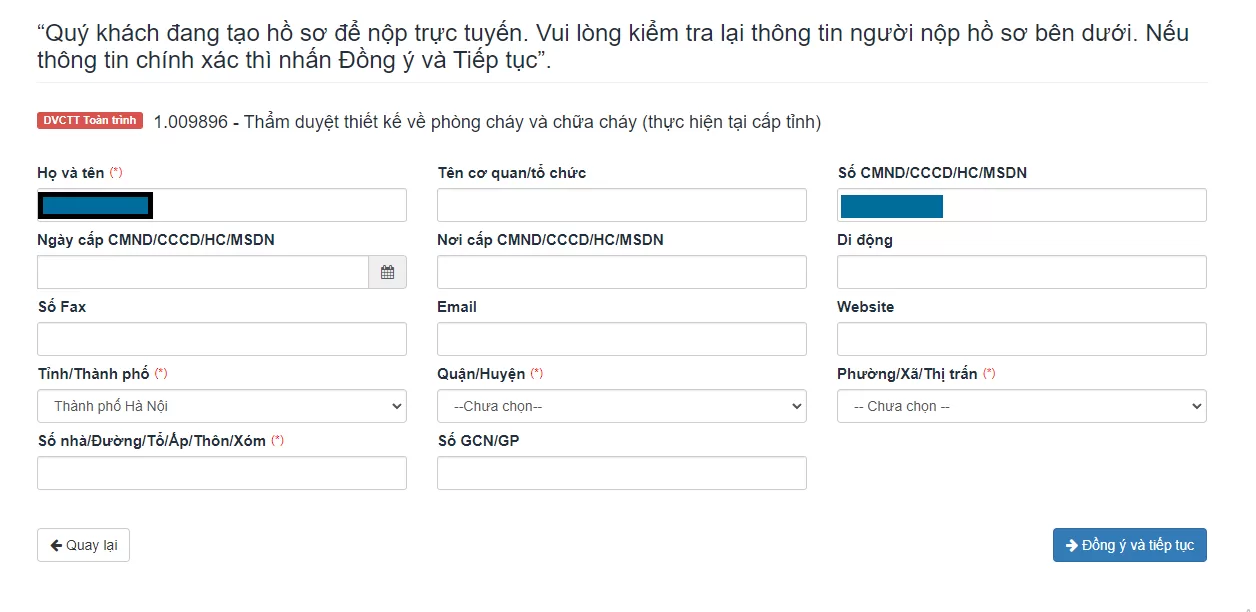Select the Số GCN/GP input box

coord(622,473)
